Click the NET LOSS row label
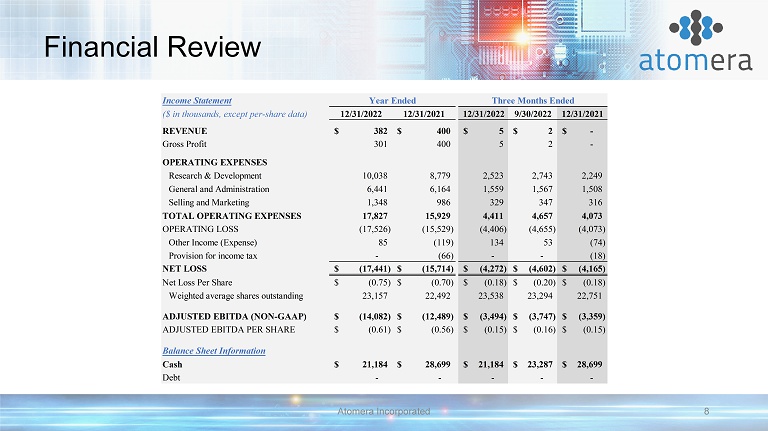768x431 pixels. click(x=185, y=268)
